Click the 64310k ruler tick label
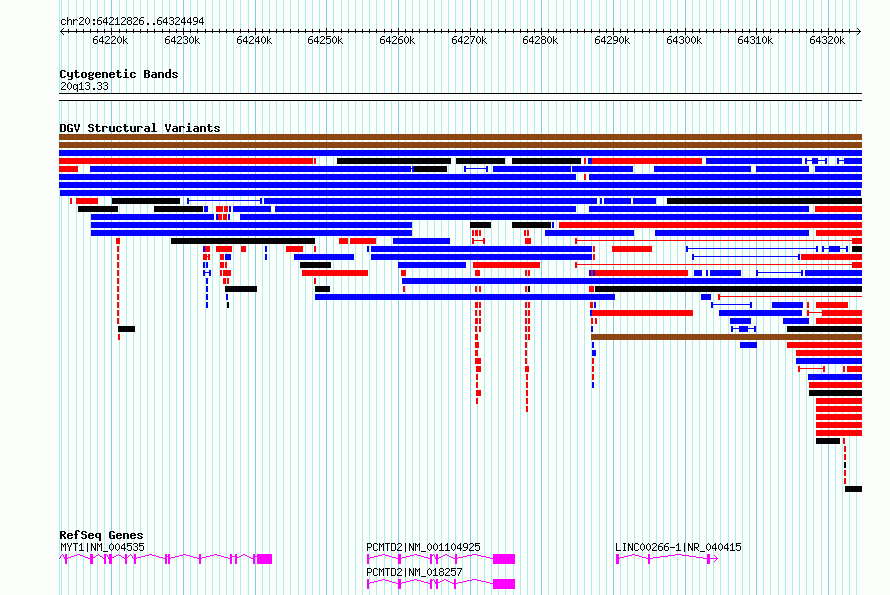 tap(755, 40)
